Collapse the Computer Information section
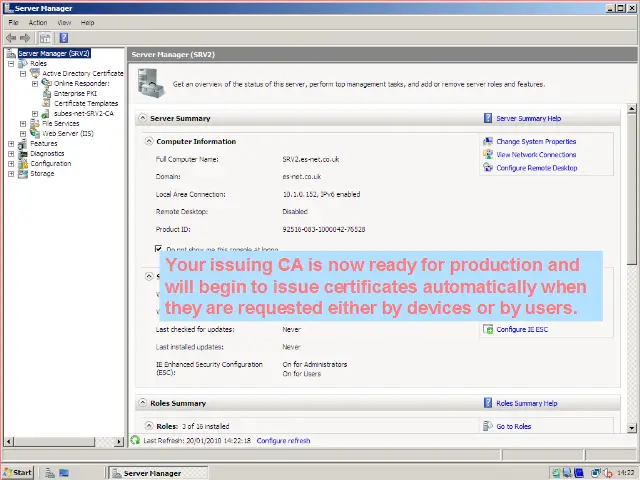Screen dimensions: 640x480 pyautogui.click(x=149, y=141)
